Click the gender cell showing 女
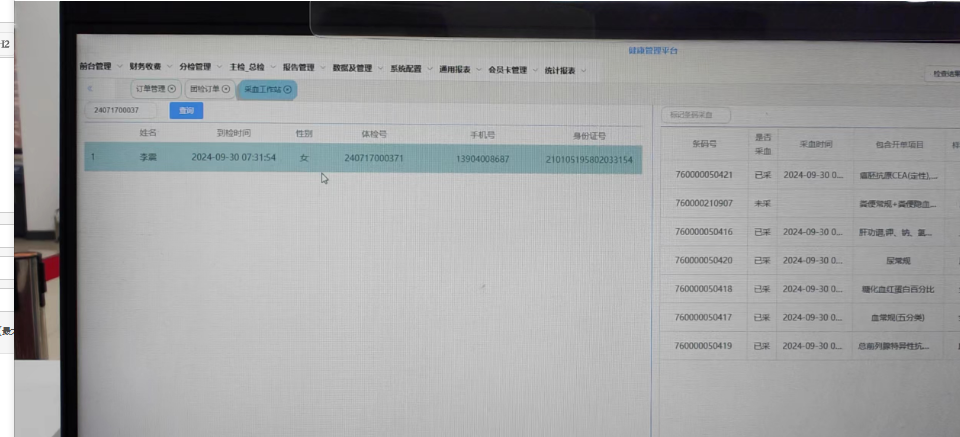The width and height of the screenshot is (960, 437). coord(304,158)
